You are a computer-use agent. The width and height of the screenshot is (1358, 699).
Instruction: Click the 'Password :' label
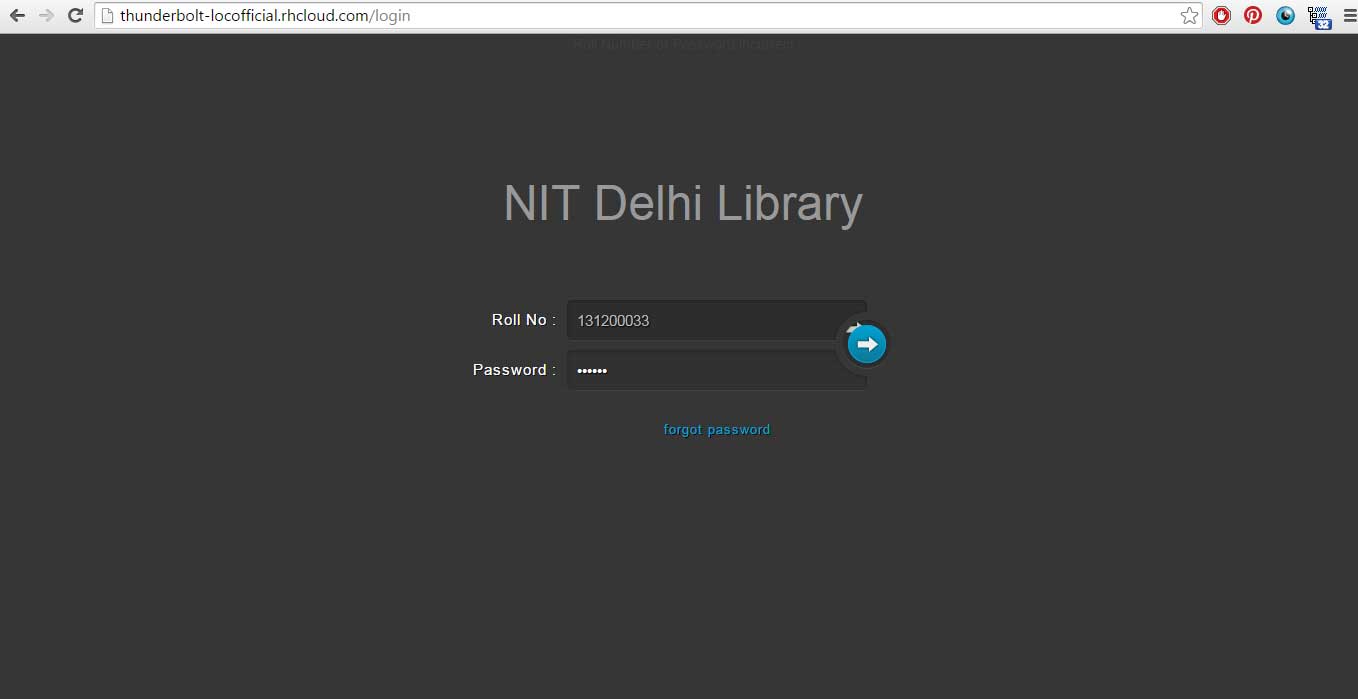515,370
